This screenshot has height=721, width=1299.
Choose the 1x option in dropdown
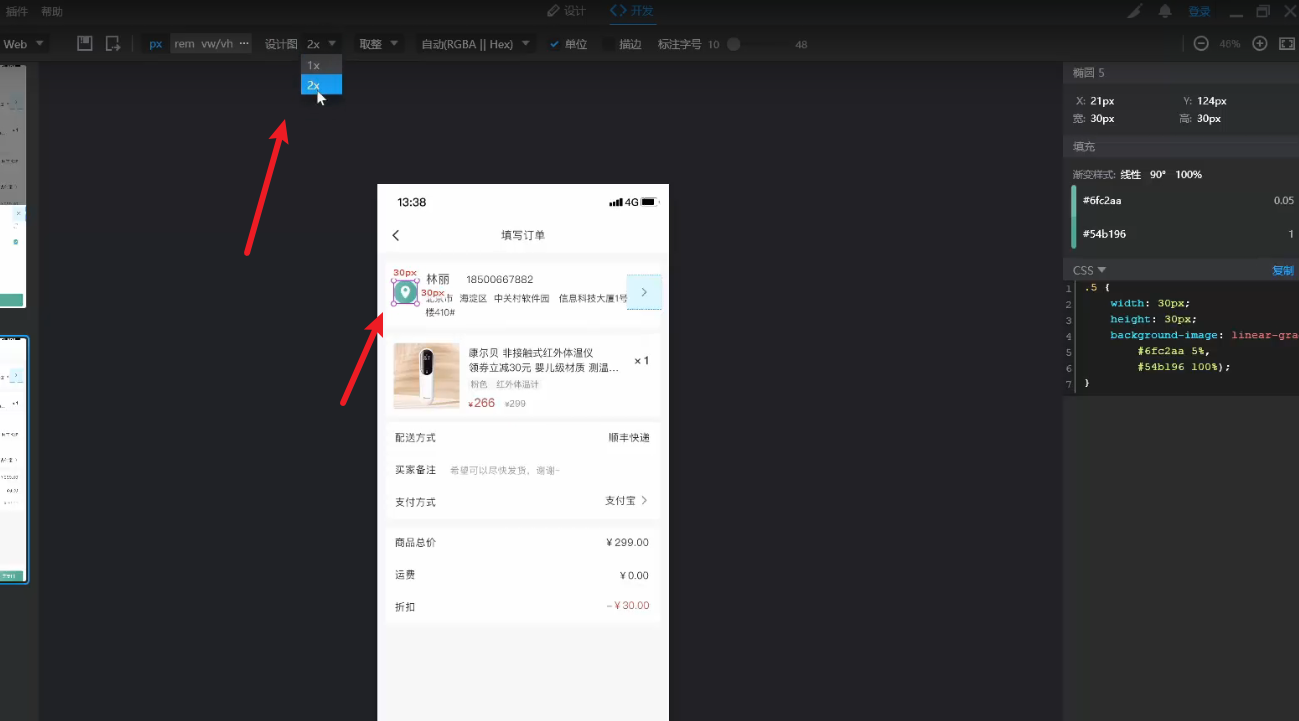point(321,65)
